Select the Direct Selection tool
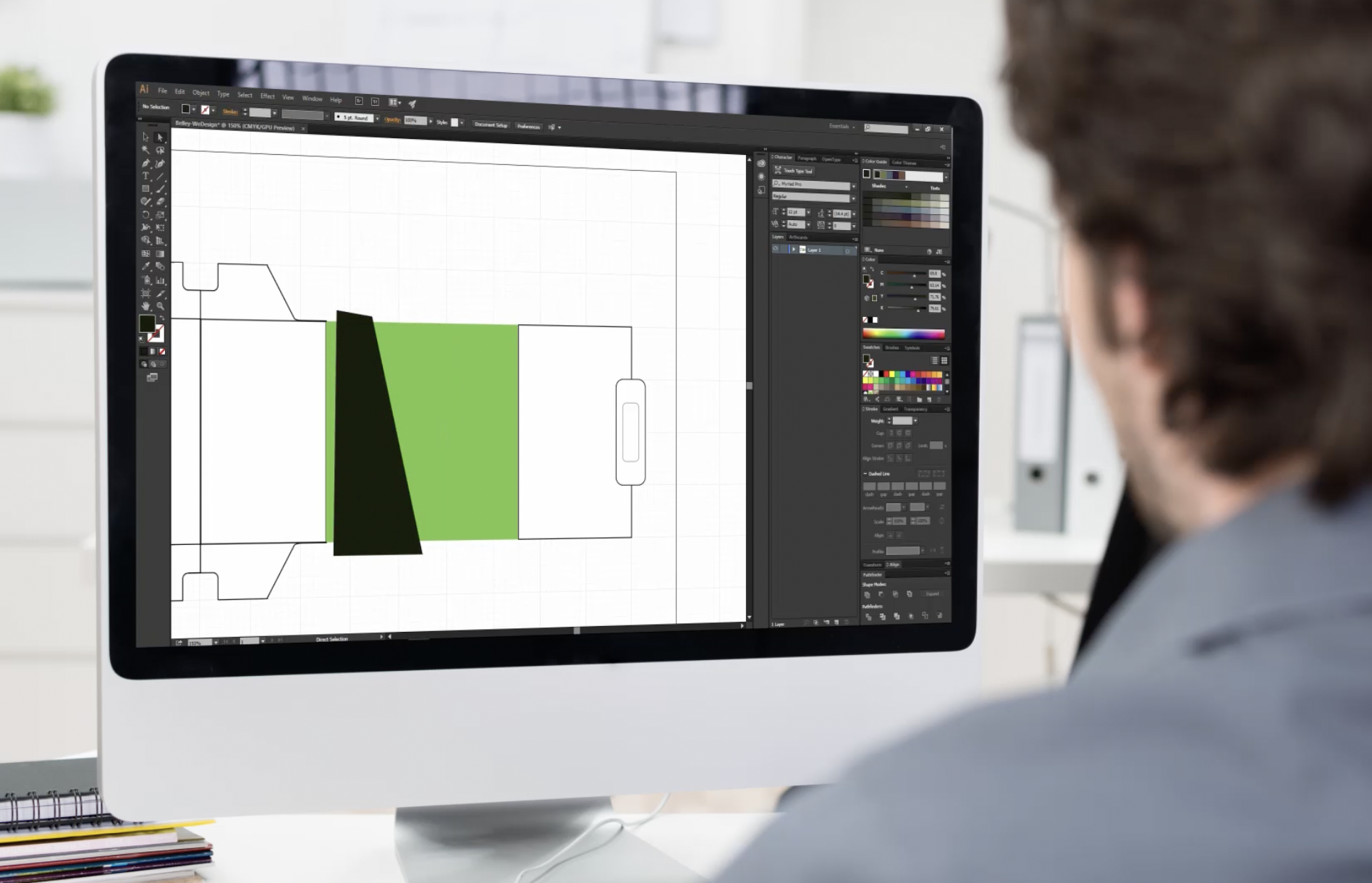 click(x=160, y=137)
